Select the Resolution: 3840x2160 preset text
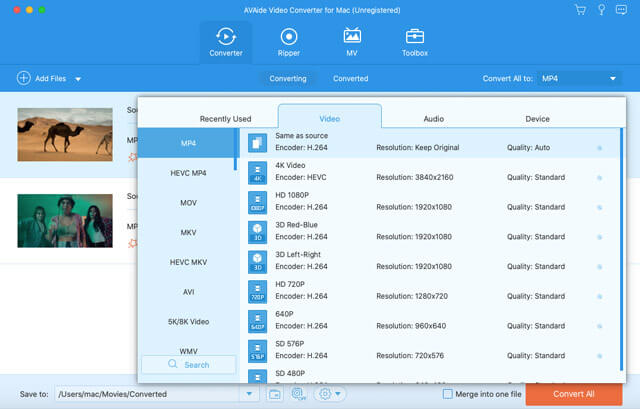This screenshot has width=640, height=409. [x=415, y=177]
